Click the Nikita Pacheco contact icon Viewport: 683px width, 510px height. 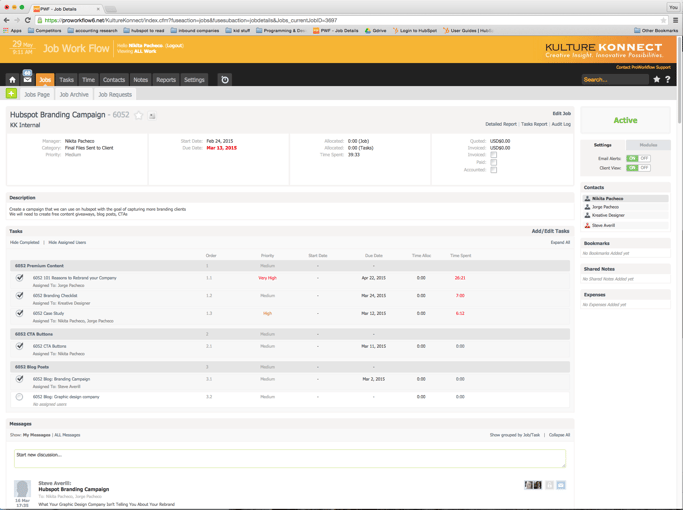[x=587, y=199]
